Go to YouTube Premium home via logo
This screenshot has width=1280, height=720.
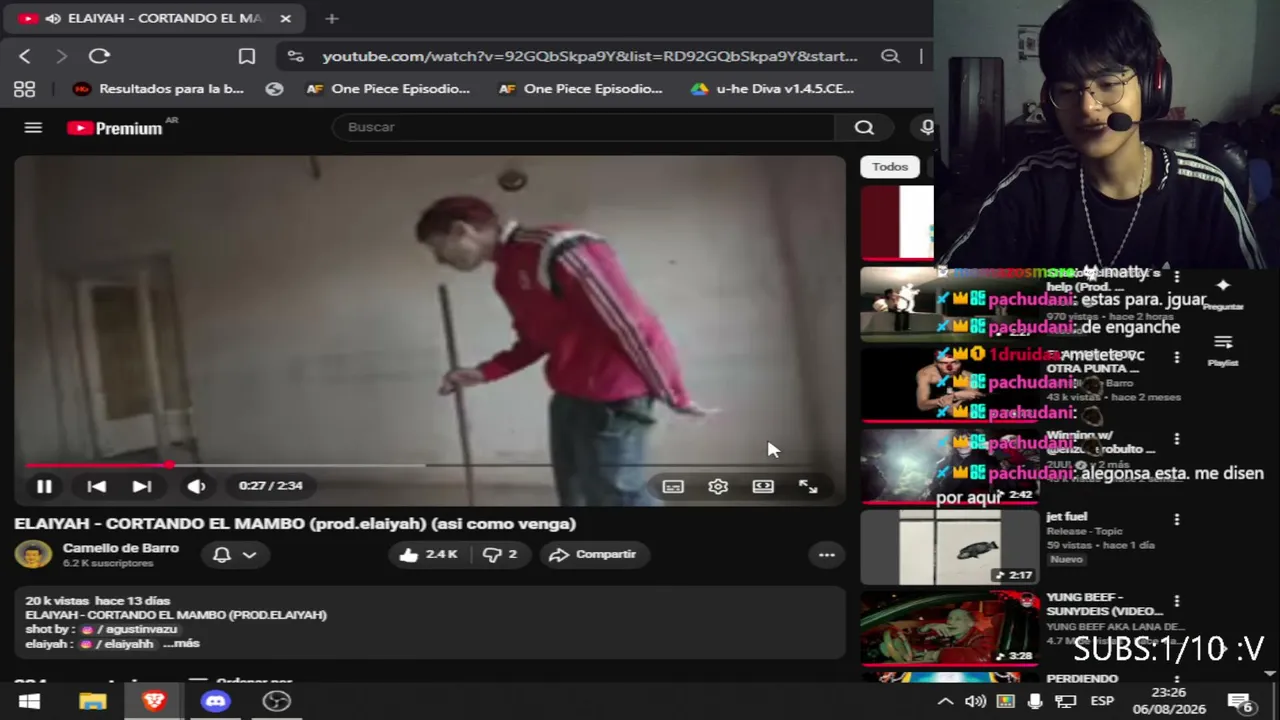(114, 128)
